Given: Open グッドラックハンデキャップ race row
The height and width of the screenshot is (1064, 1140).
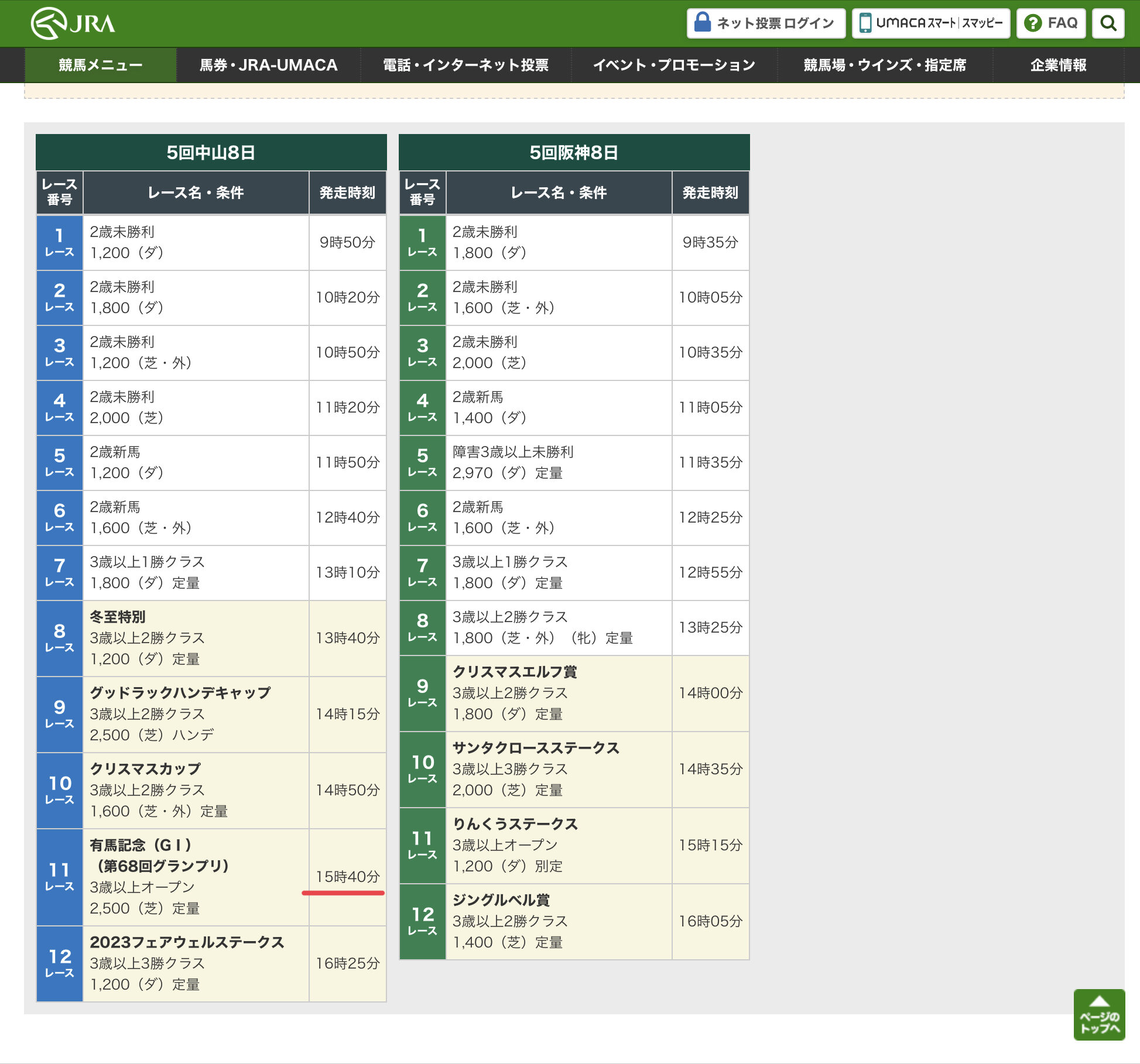Looking at the screenshot, I should point(180,693).
